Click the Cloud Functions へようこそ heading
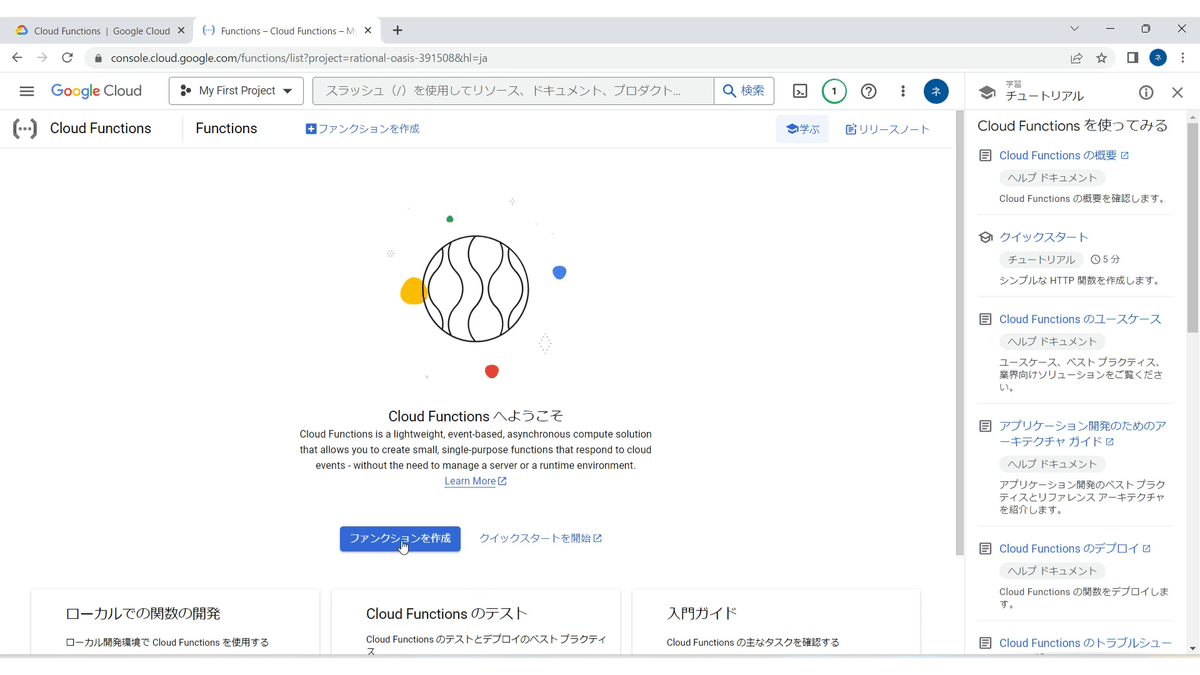This screenshot has width=1200, height=675. [x=476, y=416]
